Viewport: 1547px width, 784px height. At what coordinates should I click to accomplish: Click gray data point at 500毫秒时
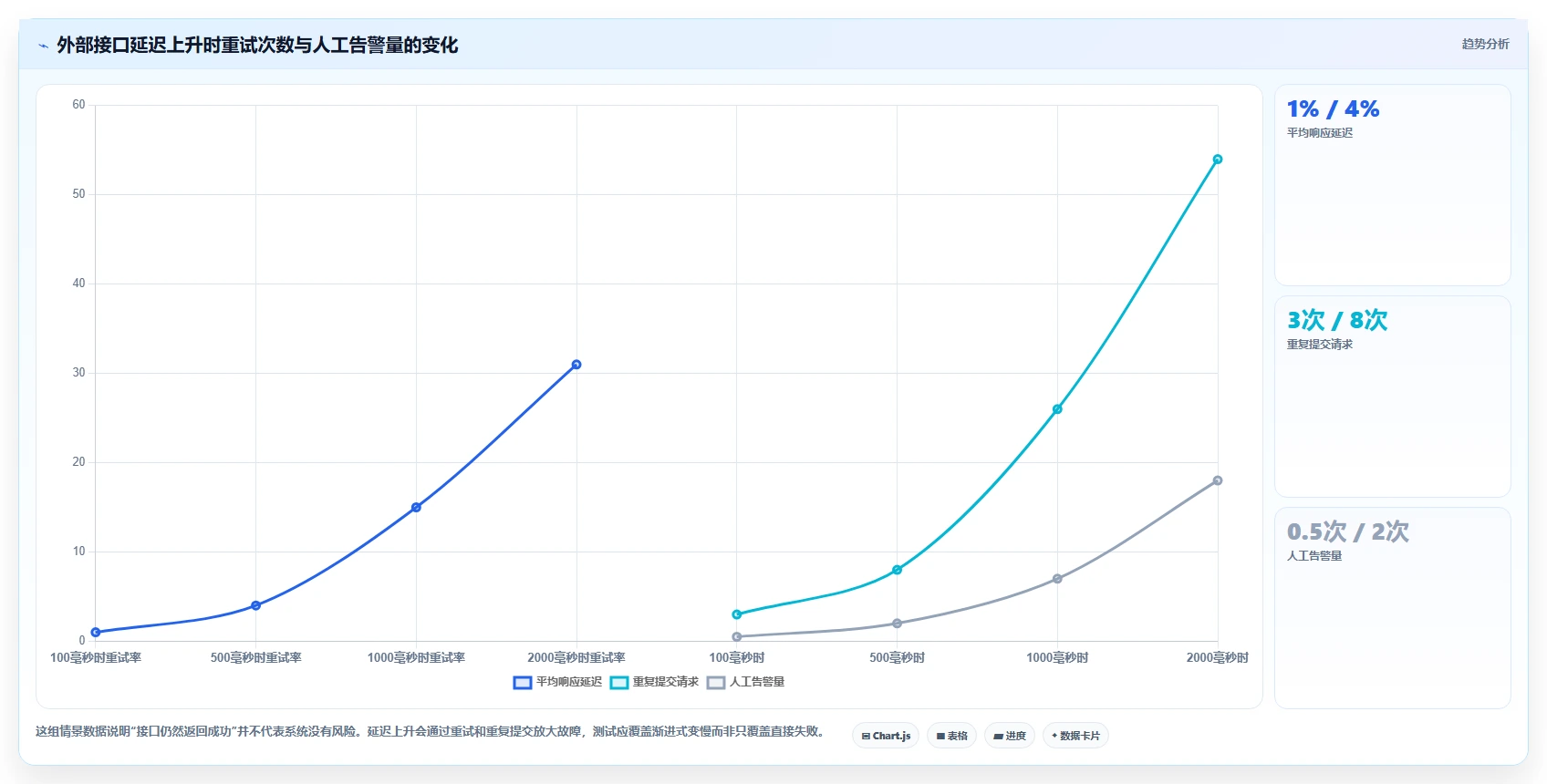(898, 624)
